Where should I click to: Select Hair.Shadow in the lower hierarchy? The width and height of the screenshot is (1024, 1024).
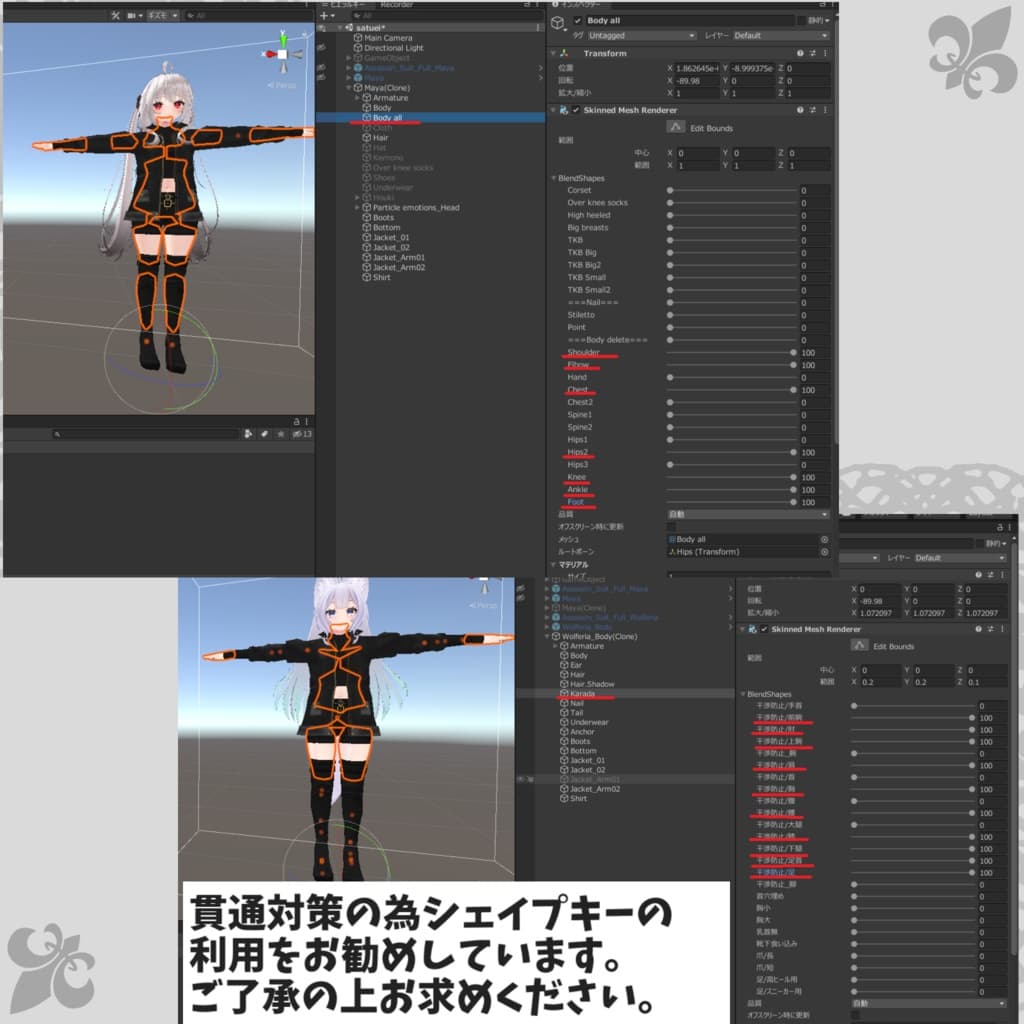(x=592, y=684)
